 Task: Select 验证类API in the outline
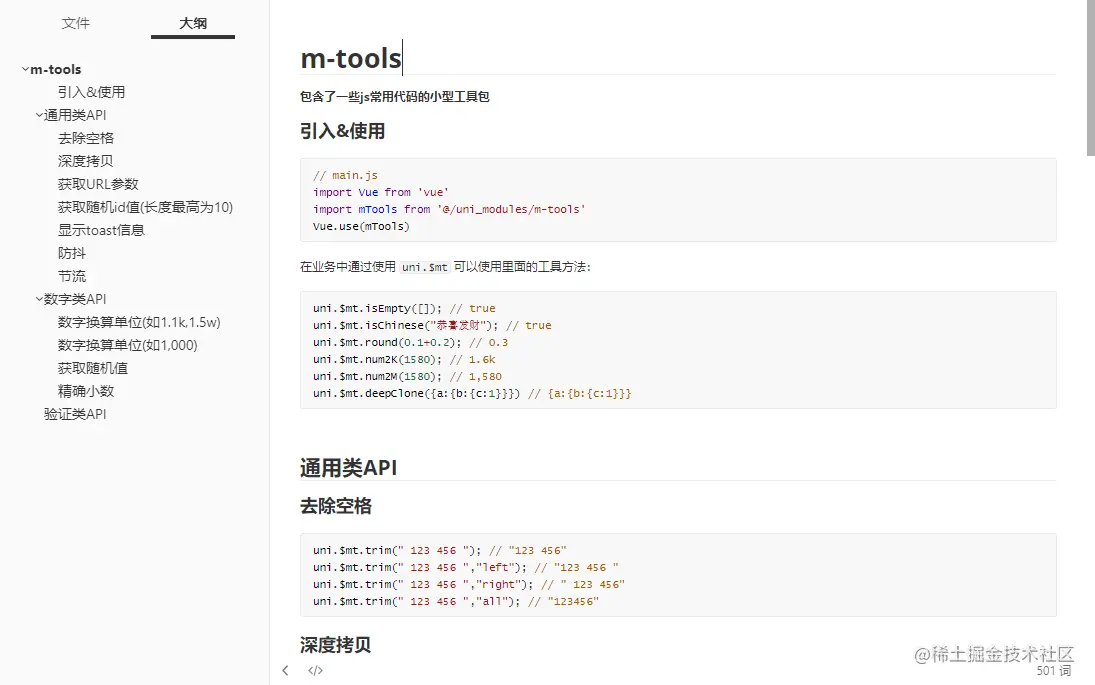tap(75, 414)
